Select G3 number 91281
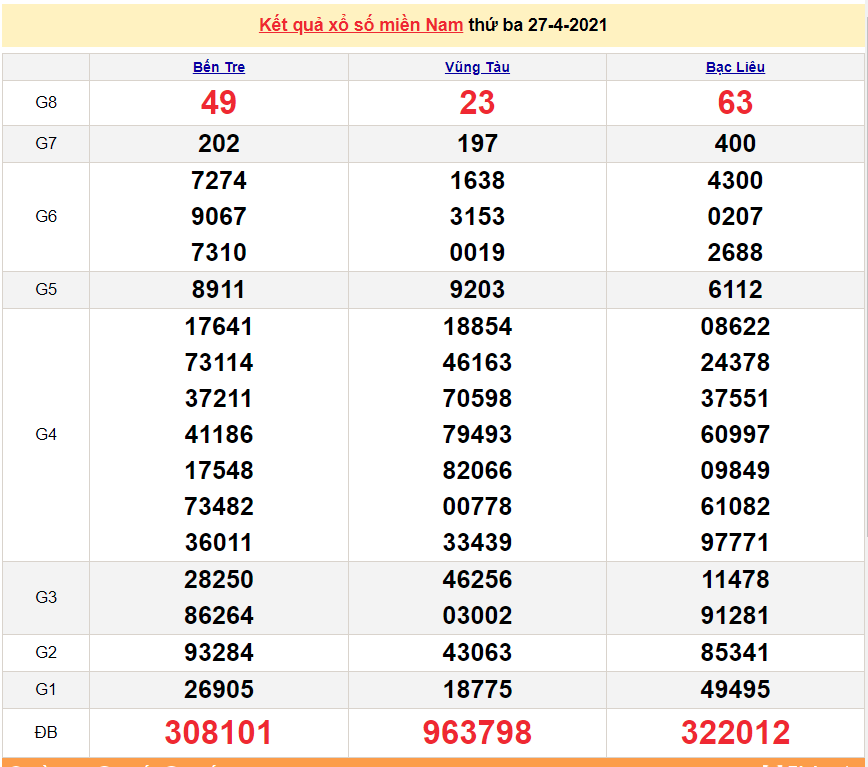Screen dimensions: 868x767 point(735,615)
